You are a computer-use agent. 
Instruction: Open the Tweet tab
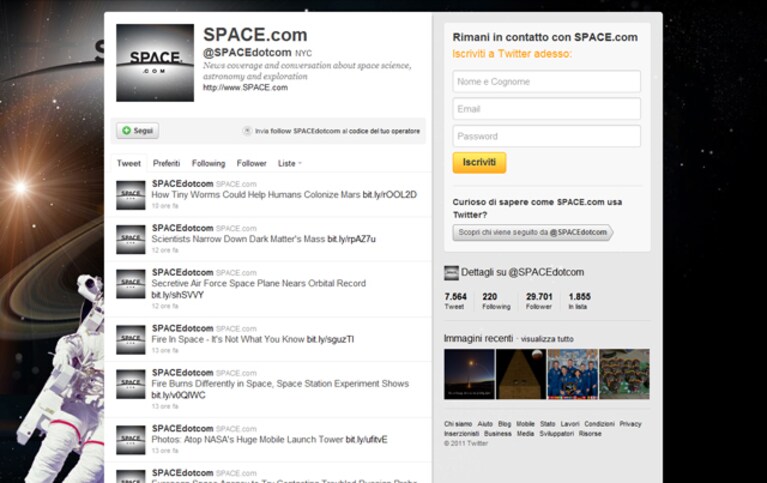[x=129, y=163]
